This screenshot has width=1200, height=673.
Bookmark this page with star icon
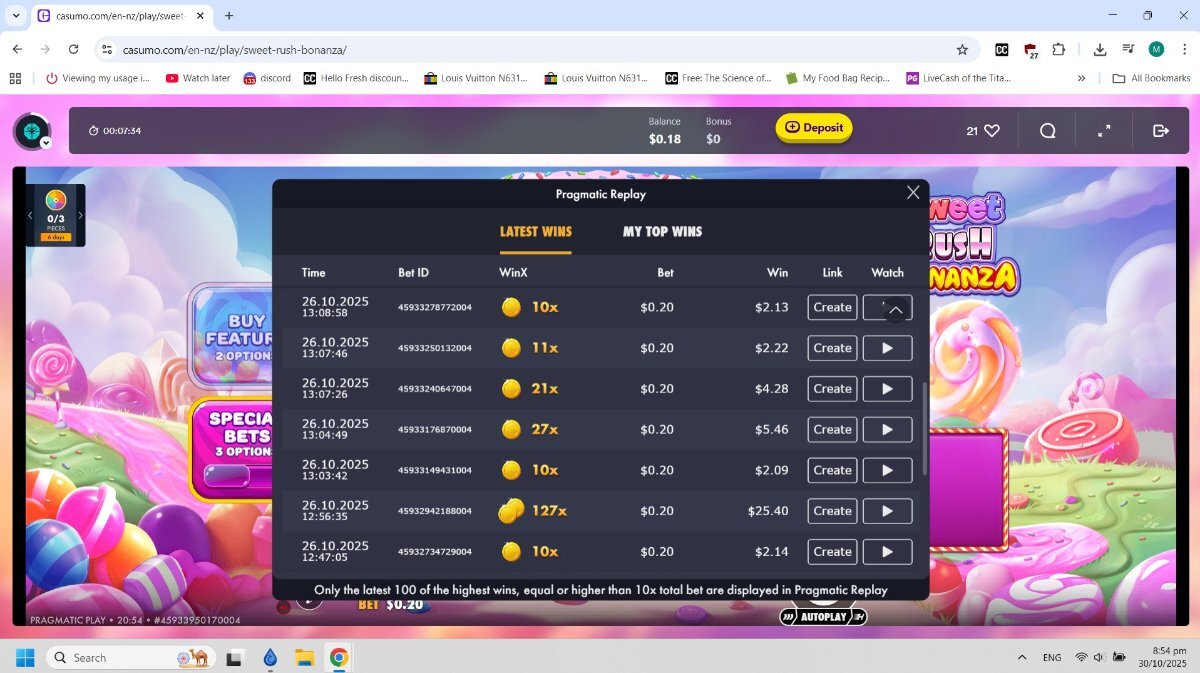[x=962, y=49]
